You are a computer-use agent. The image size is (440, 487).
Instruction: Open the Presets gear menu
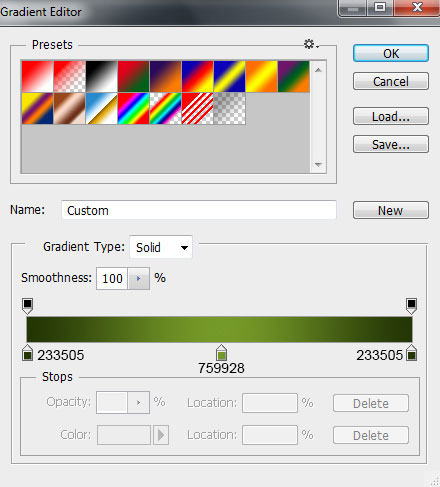[x=311, y=44]
